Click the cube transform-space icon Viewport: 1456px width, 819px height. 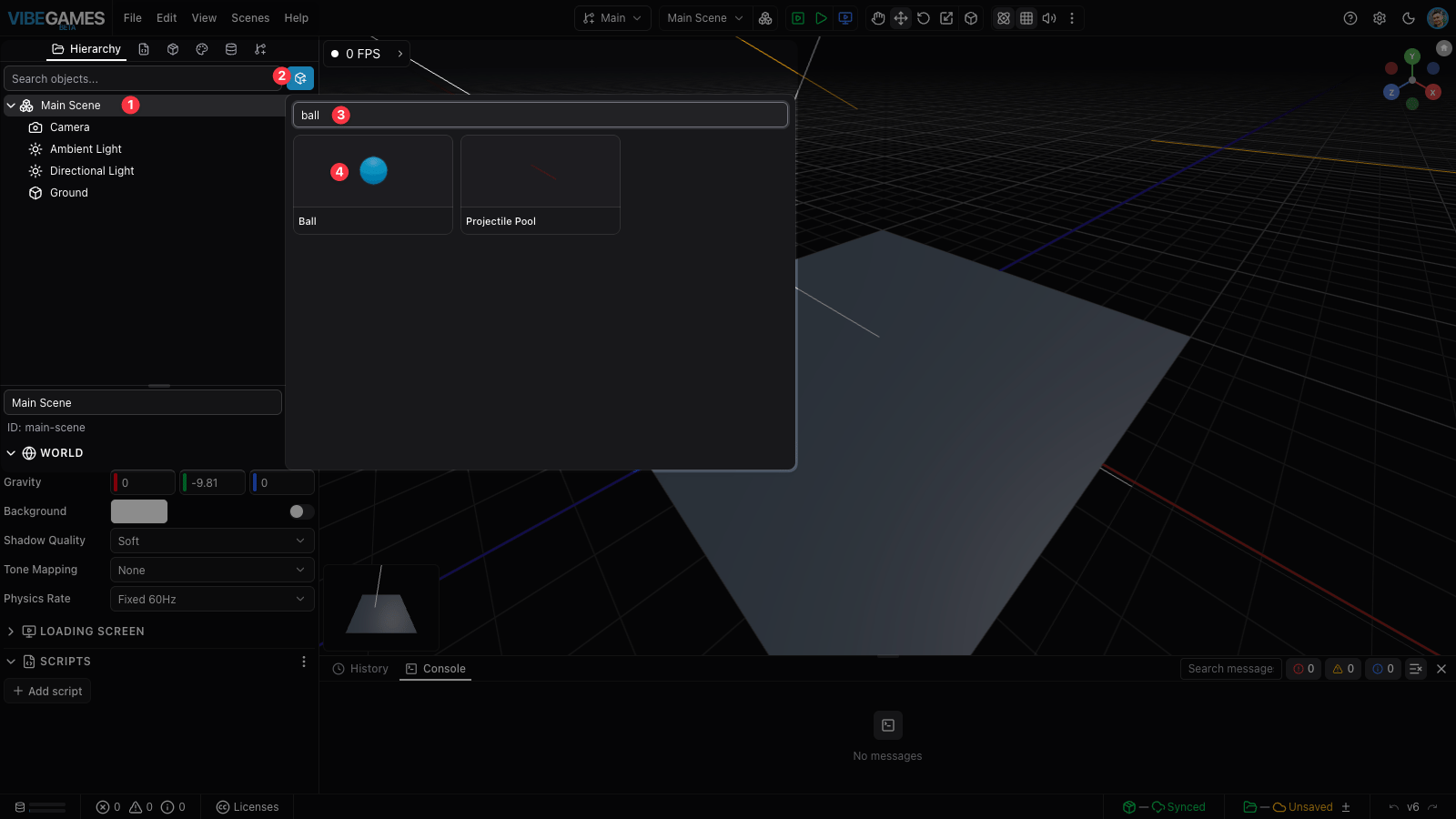point(971,18)
